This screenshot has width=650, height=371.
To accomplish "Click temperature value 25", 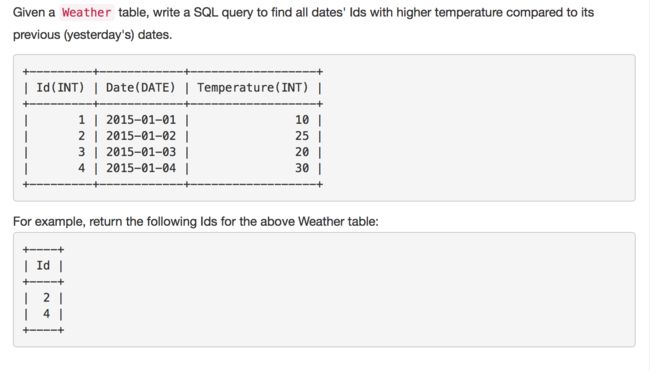I will (302, 136).
